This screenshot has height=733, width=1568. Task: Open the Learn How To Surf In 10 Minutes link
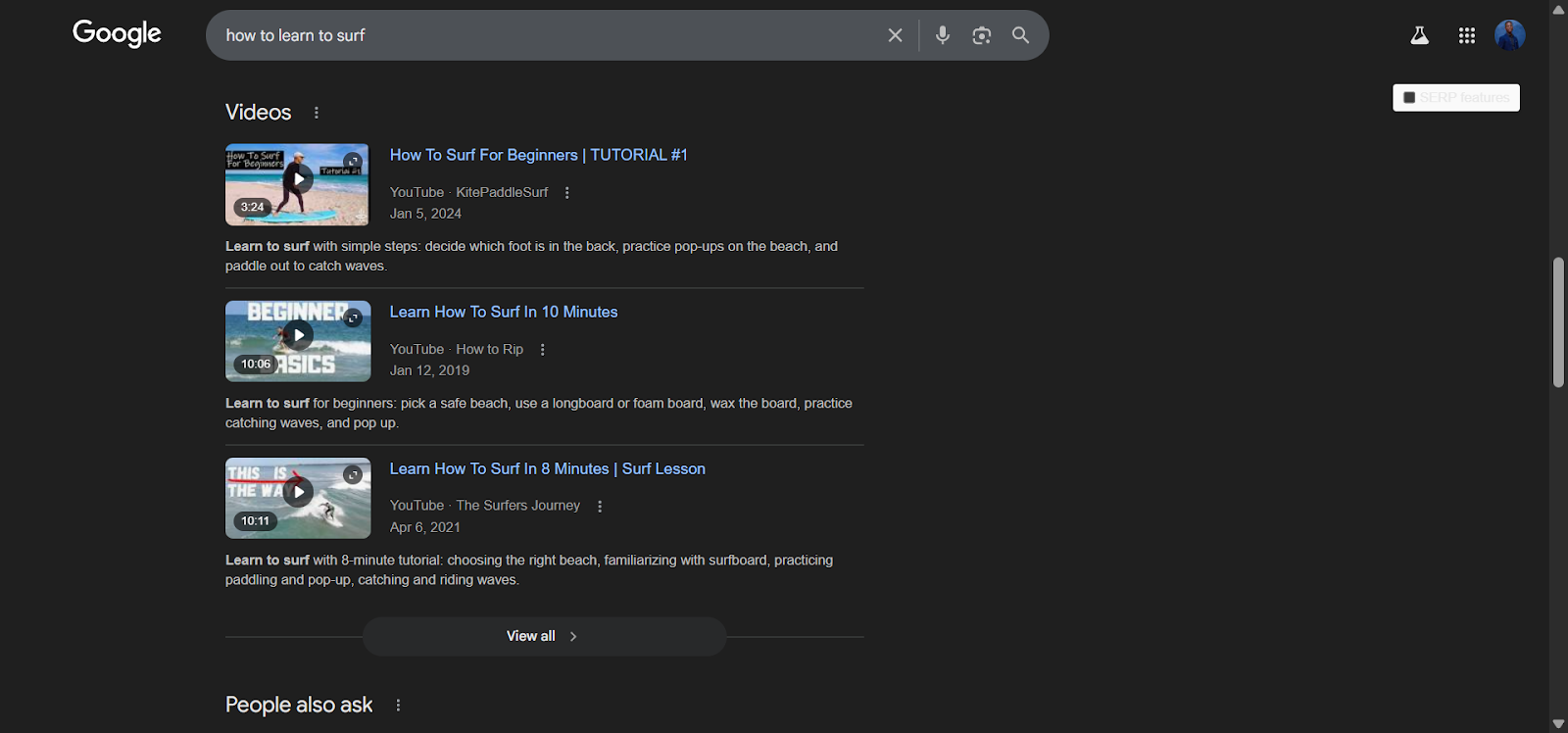tap(504, 312)
